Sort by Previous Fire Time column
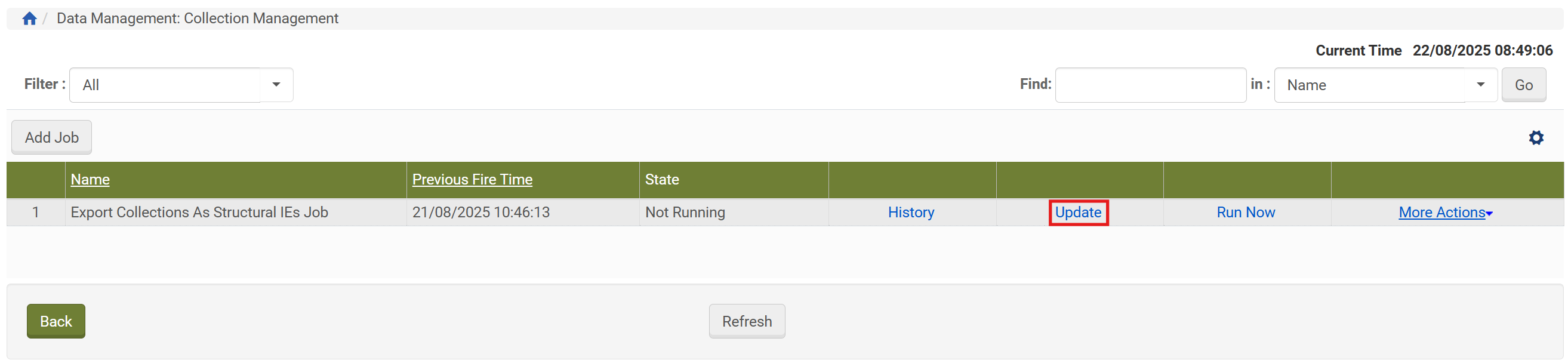1568x363 pixels. click(x=472, y=180)
